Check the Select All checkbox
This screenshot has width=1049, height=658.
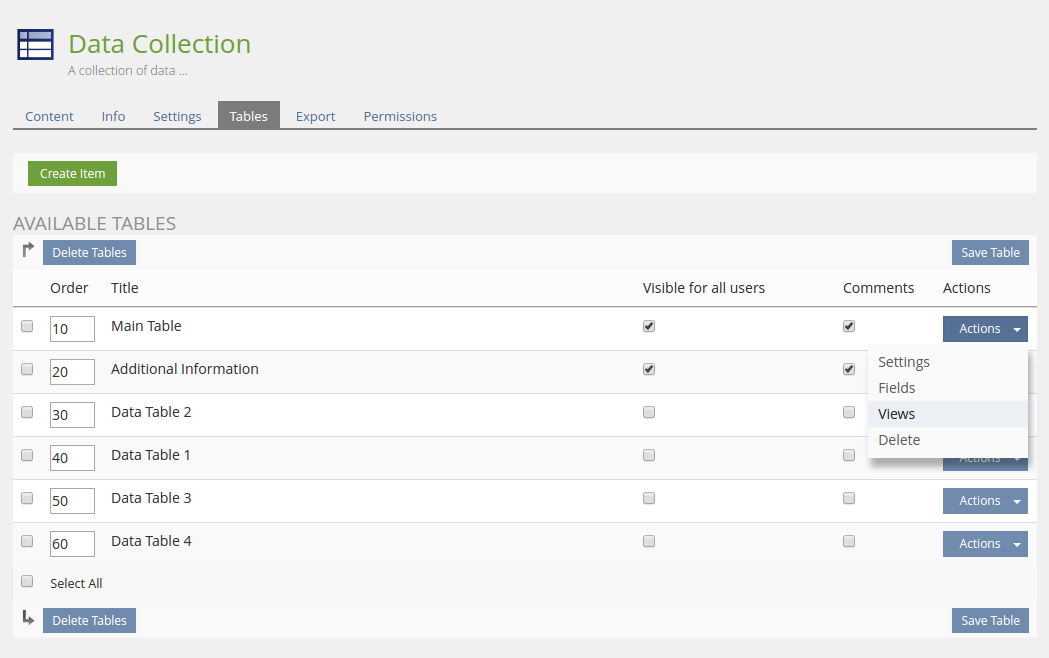point(27,581)
